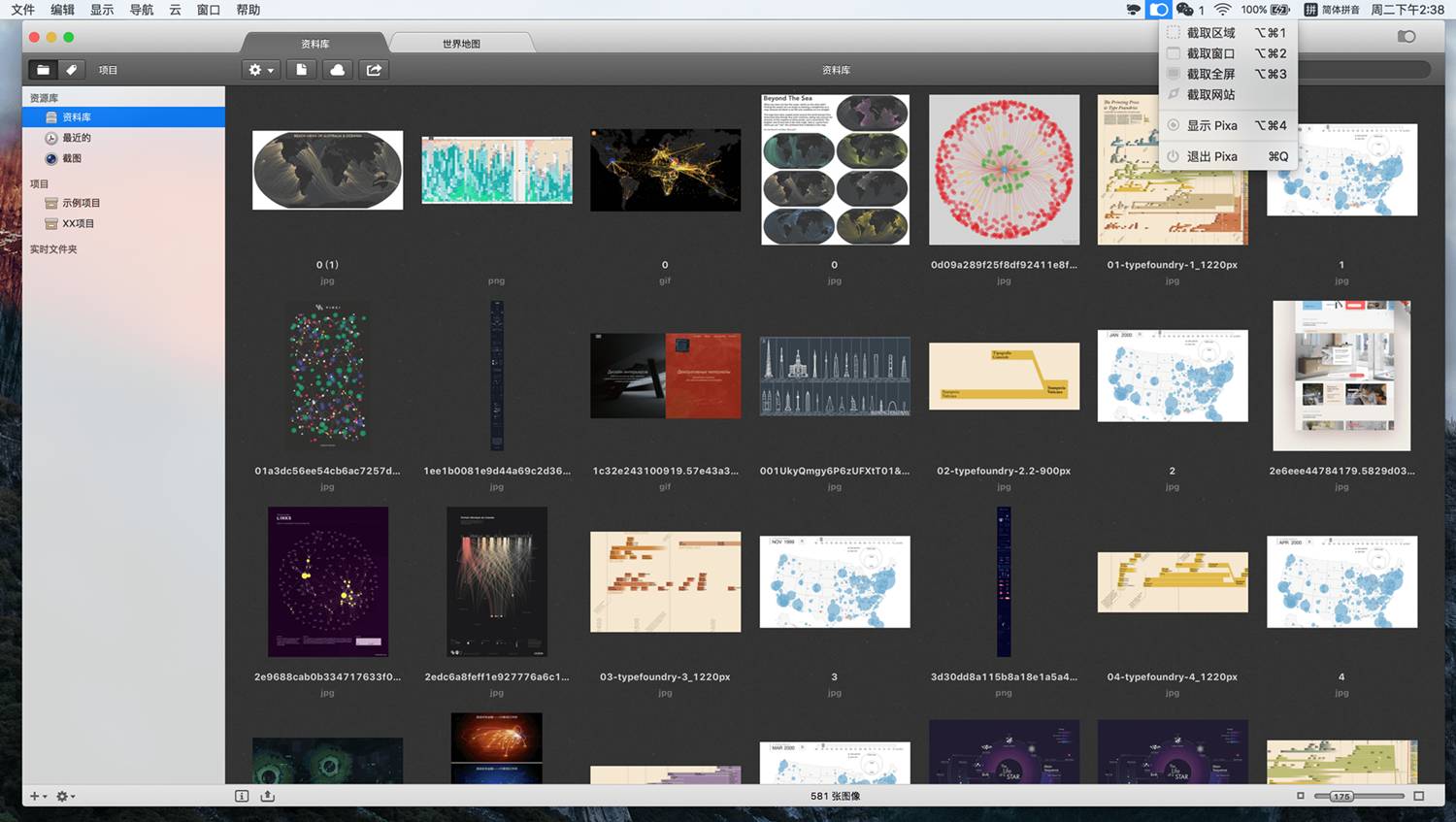Click the plus add dropdown at bottom-left

pyautogui.click(x=38, y=796)
